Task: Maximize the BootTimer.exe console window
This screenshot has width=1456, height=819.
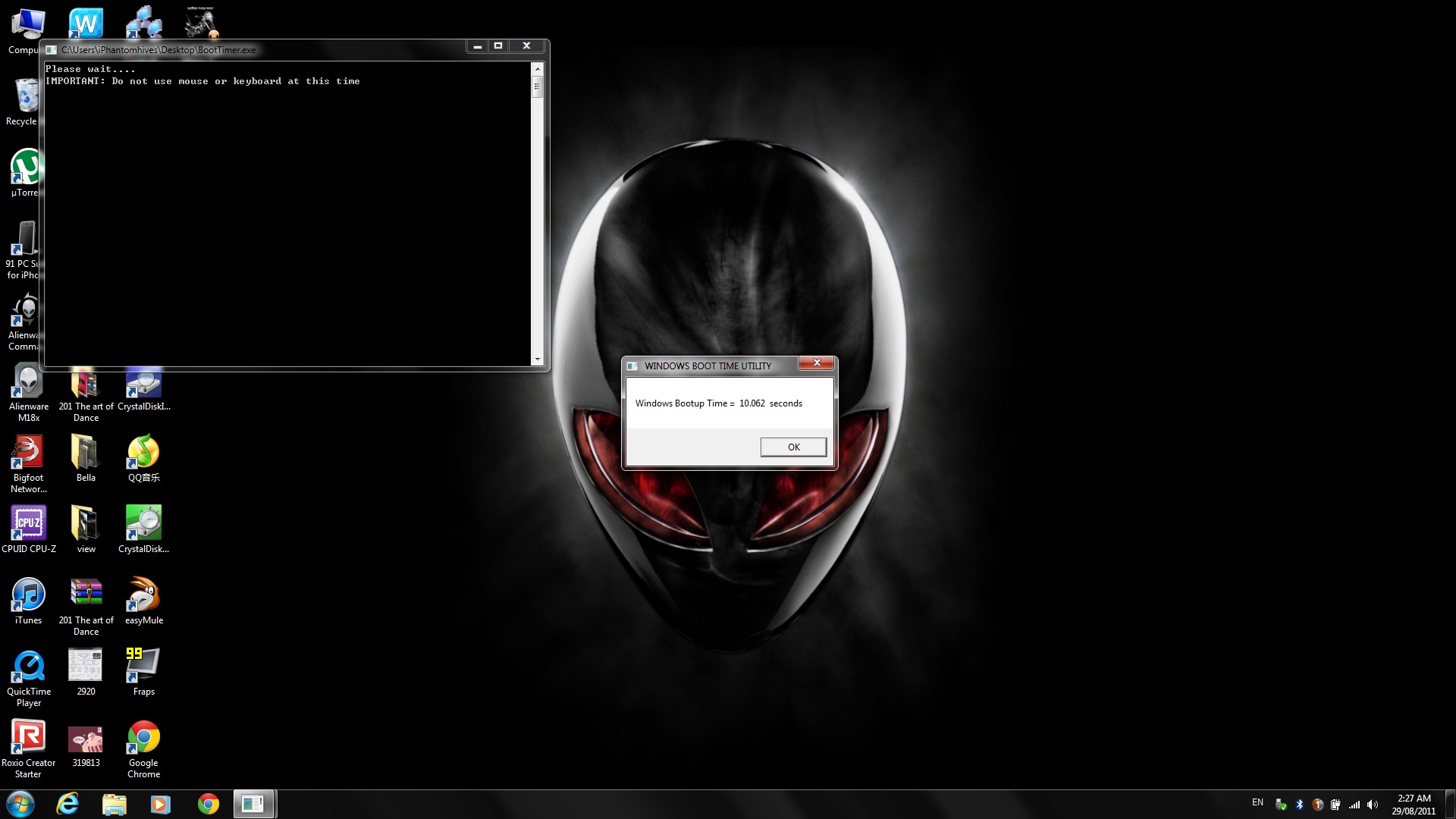Action: coord(498,46)
